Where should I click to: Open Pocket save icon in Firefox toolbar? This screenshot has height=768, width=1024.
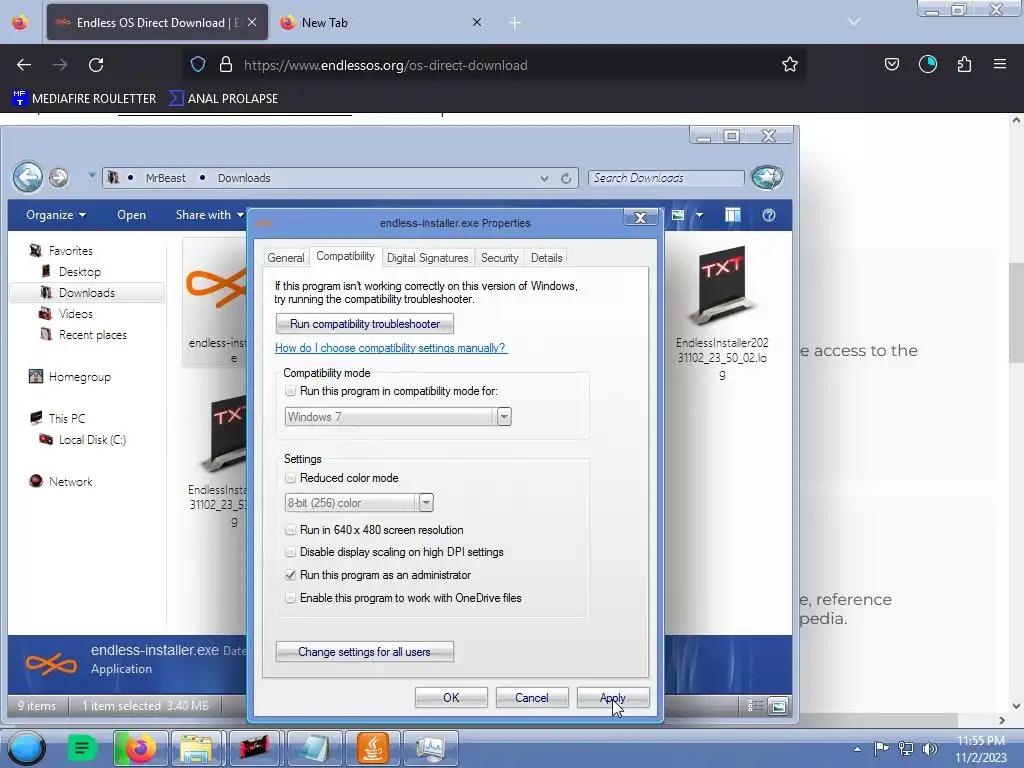point(891,64)
